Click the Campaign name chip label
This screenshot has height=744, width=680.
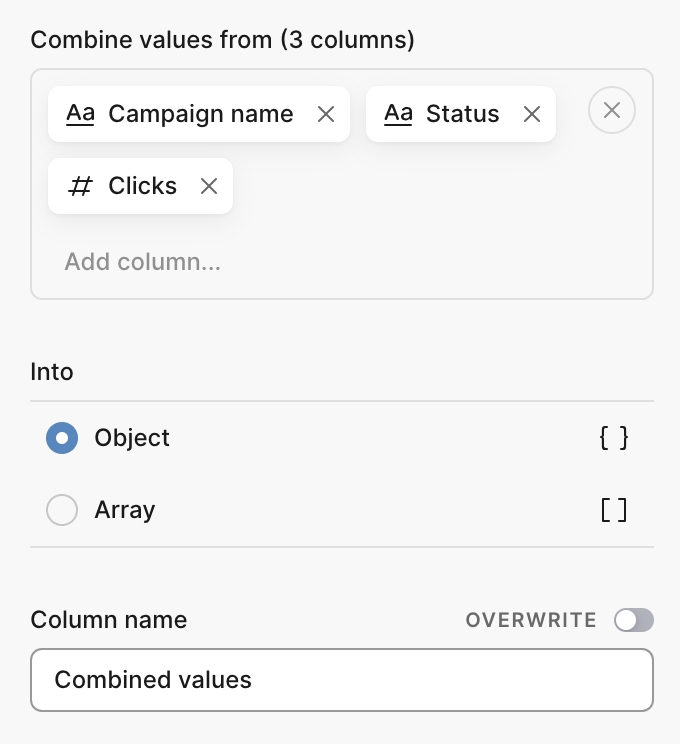(x=200, y=114)
